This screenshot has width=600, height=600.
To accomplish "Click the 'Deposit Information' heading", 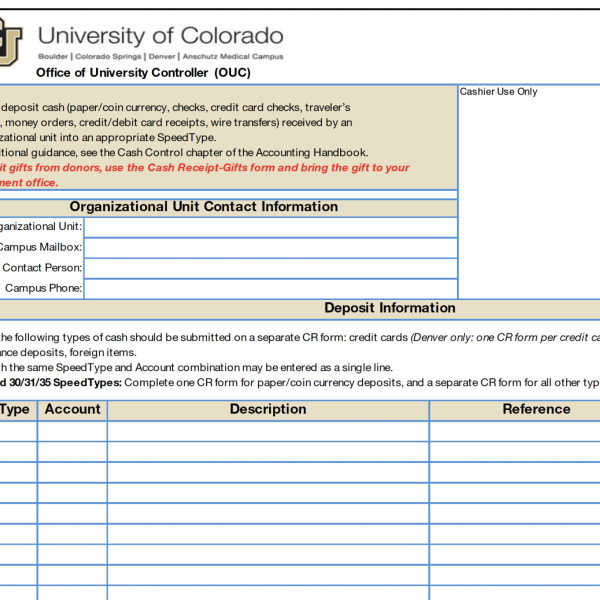I will [x=390, y=308].
